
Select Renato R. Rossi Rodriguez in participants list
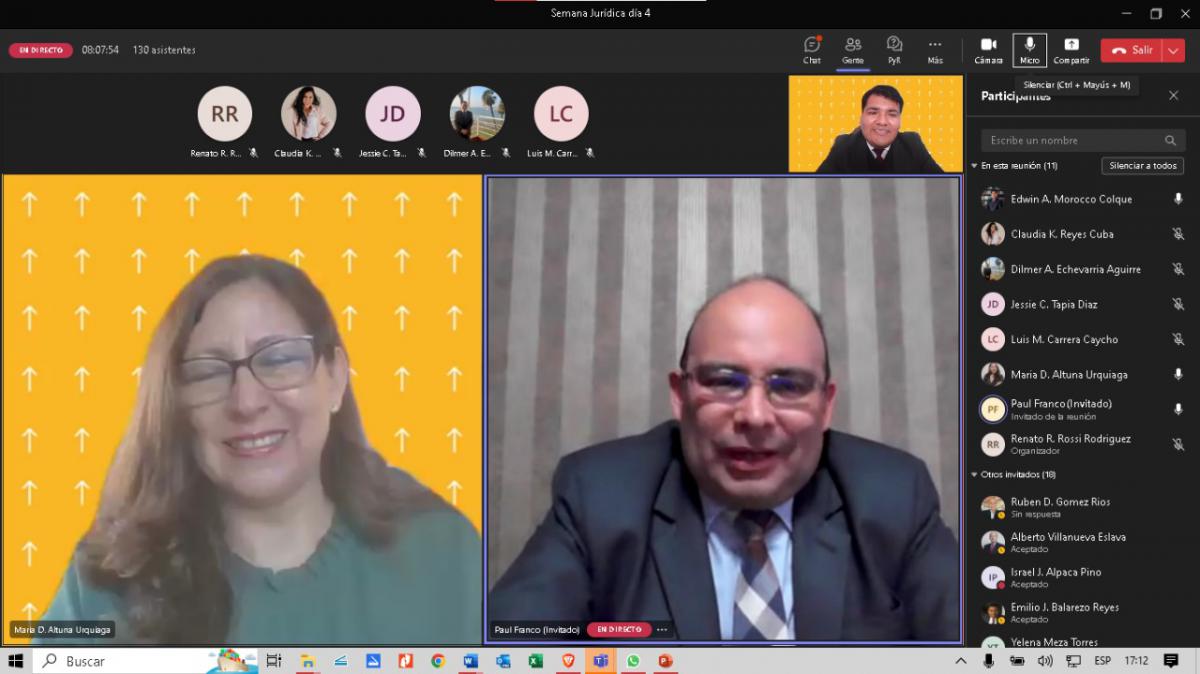pos(1070,439)
